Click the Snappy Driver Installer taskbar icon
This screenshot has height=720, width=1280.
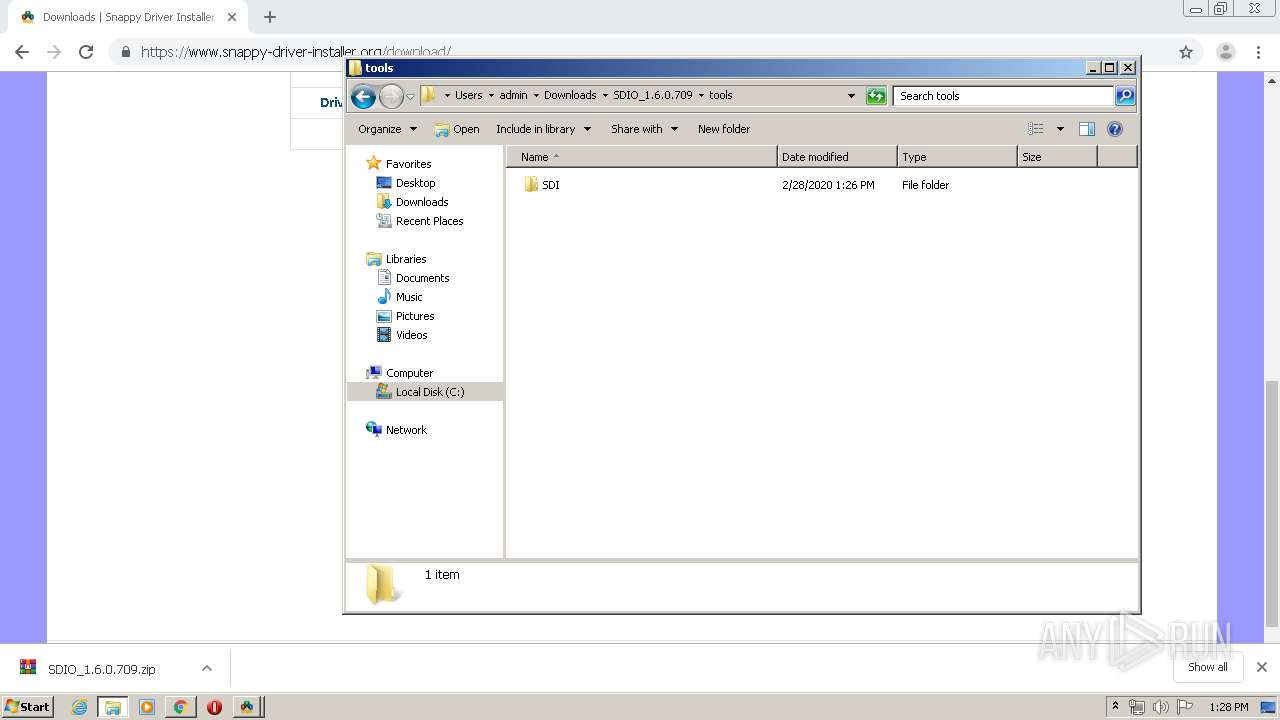tap(247, 707)
